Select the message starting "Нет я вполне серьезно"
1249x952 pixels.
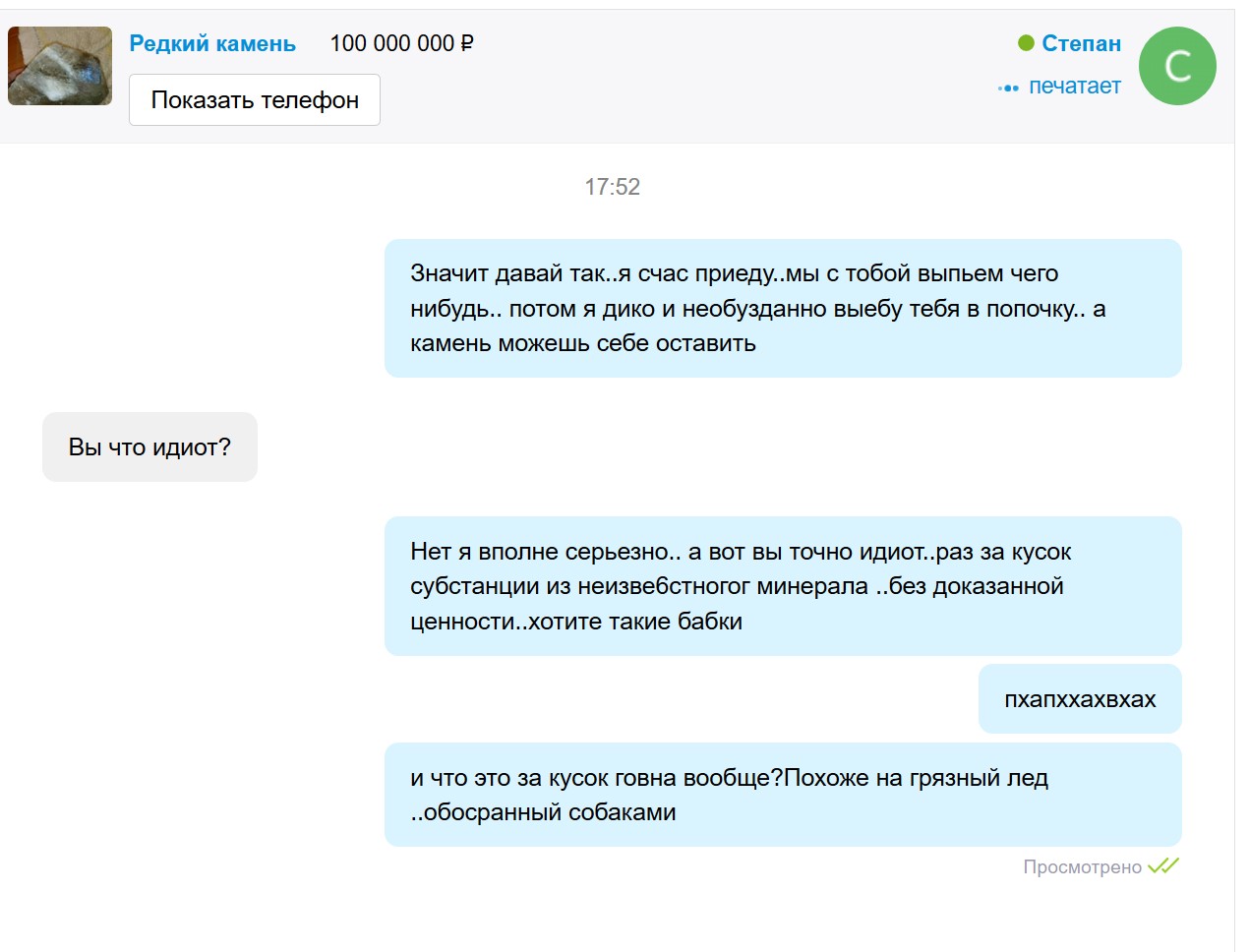click(x=782, y=586)
